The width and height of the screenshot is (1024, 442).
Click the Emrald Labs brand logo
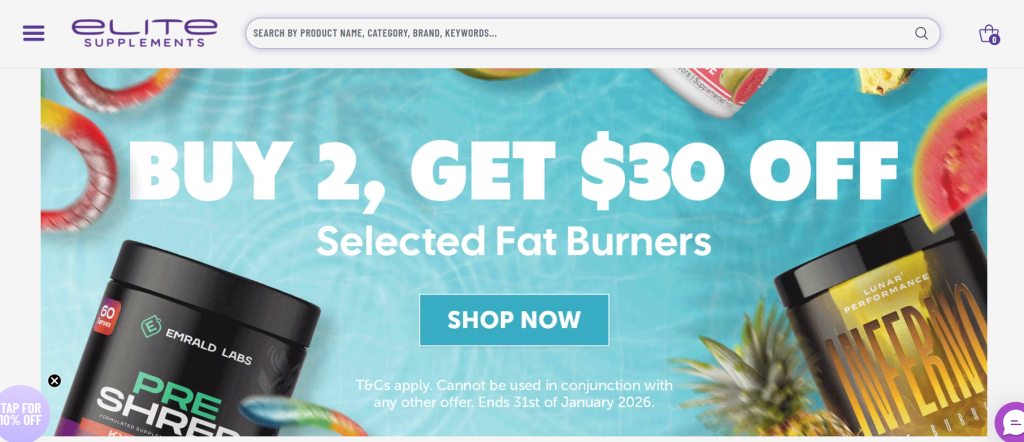(x=197, y=340)
